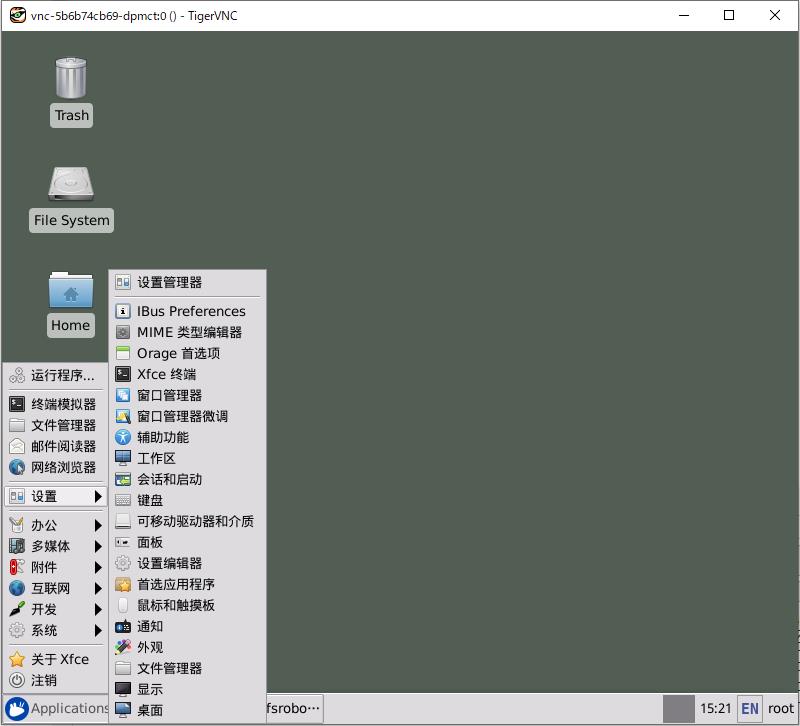Click "窗口管理器微调" text label

coord(183,416)
